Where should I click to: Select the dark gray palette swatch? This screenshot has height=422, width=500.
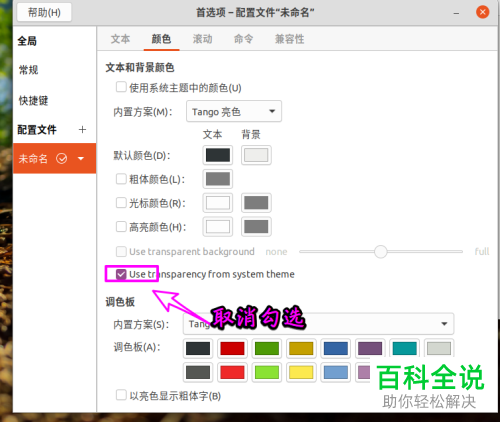pos(198,372)
